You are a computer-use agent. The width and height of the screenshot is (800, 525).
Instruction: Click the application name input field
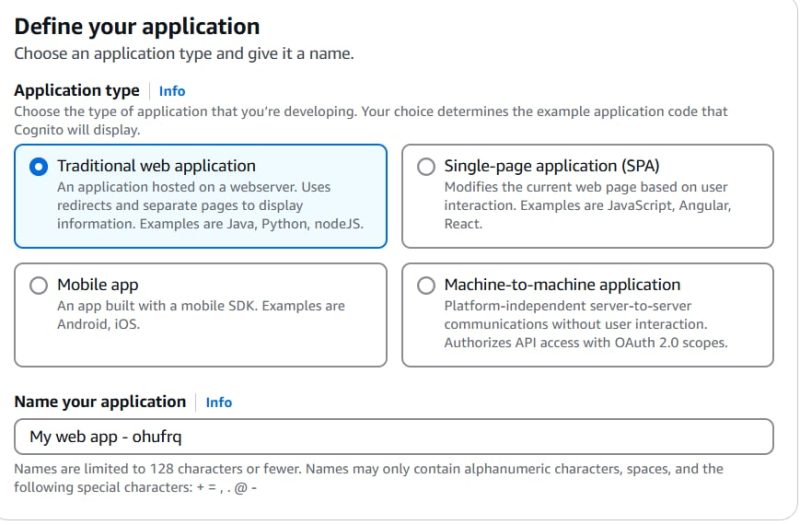coord(394,436)
